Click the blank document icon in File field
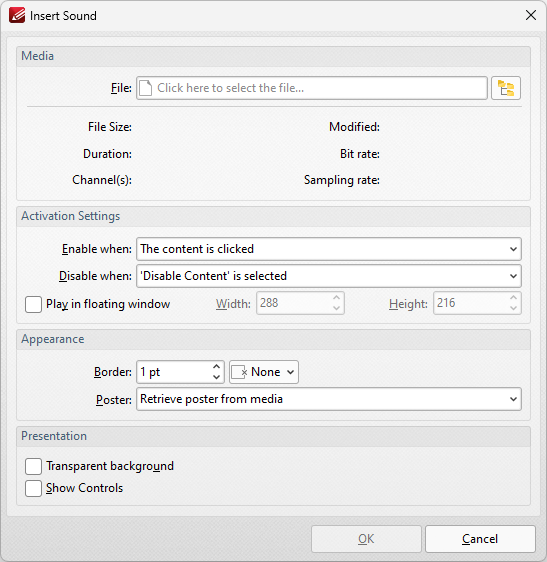 pos(146,88)
